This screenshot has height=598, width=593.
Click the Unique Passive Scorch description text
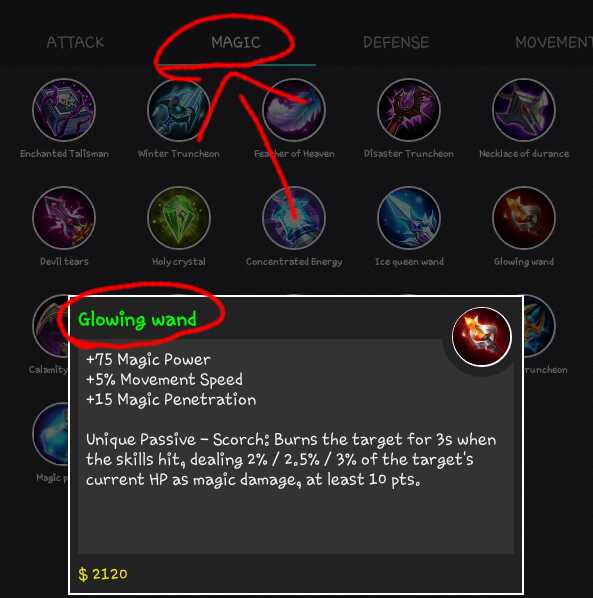pyautogui.click(x=291, y=460)
